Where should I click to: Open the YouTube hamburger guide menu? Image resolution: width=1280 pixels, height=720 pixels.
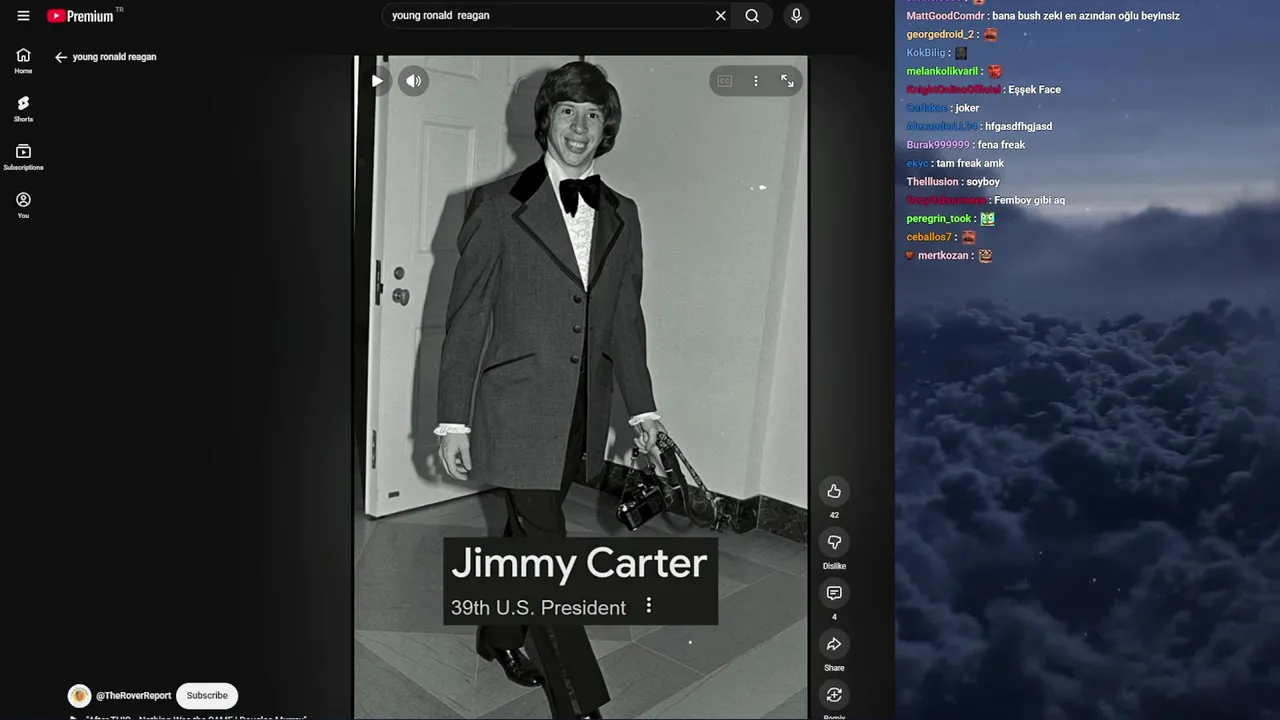(x=23, y=16)
